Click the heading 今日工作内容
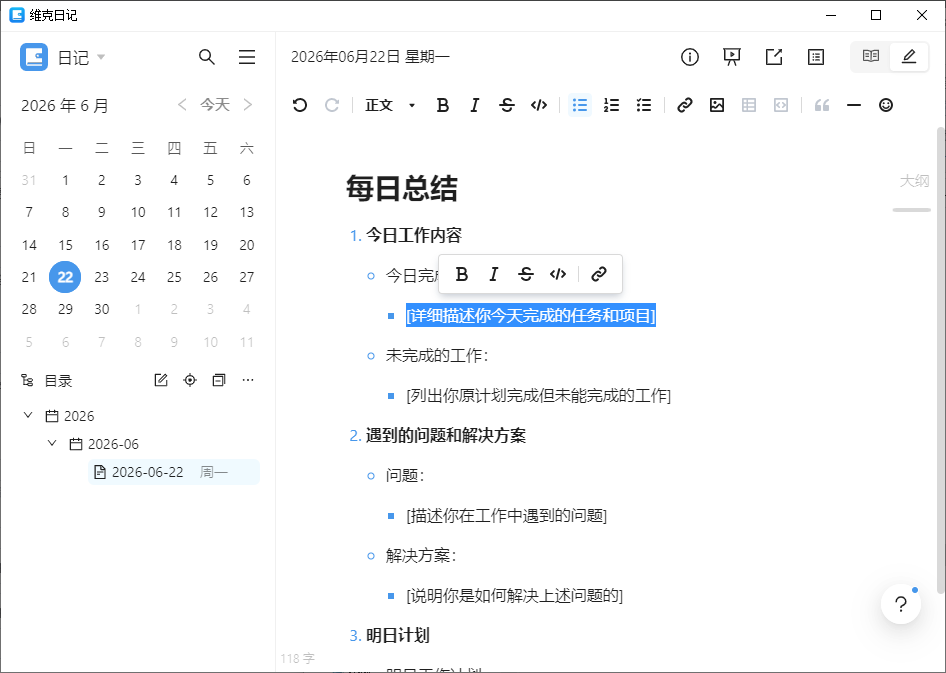Image resolution: width=946 pixels, height=673 pixels. pyautogui.click(x=414, y=235)
